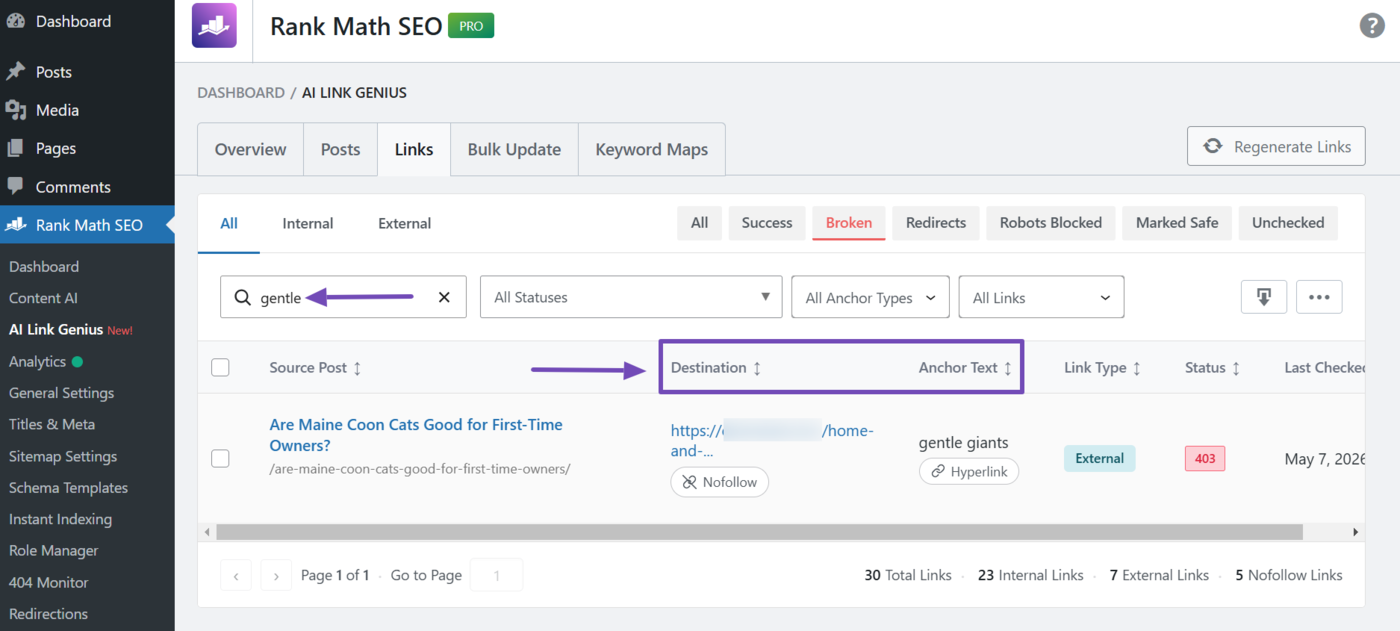
Task: Filter by Success status
Action: coord(767,223)
